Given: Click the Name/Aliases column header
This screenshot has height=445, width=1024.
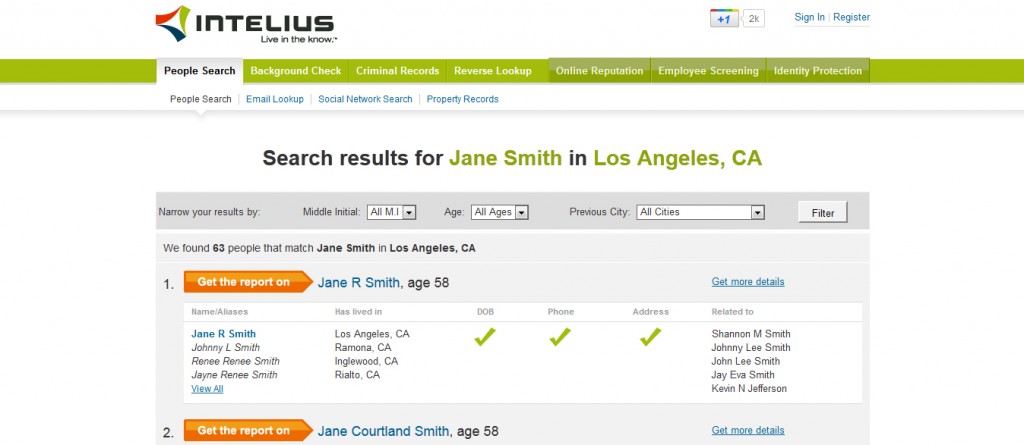Looking at the screenshot, I should 219,312.
